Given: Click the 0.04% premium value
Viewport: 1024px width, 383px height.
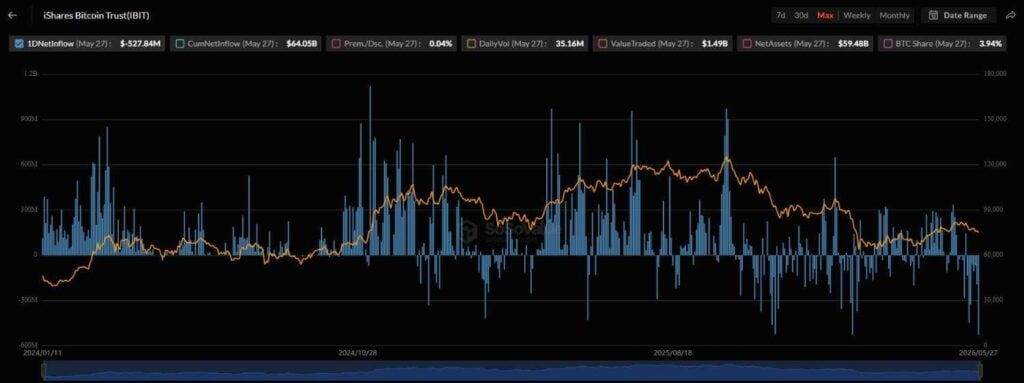Looking at the screenshot, I should [x=440, y=44].
